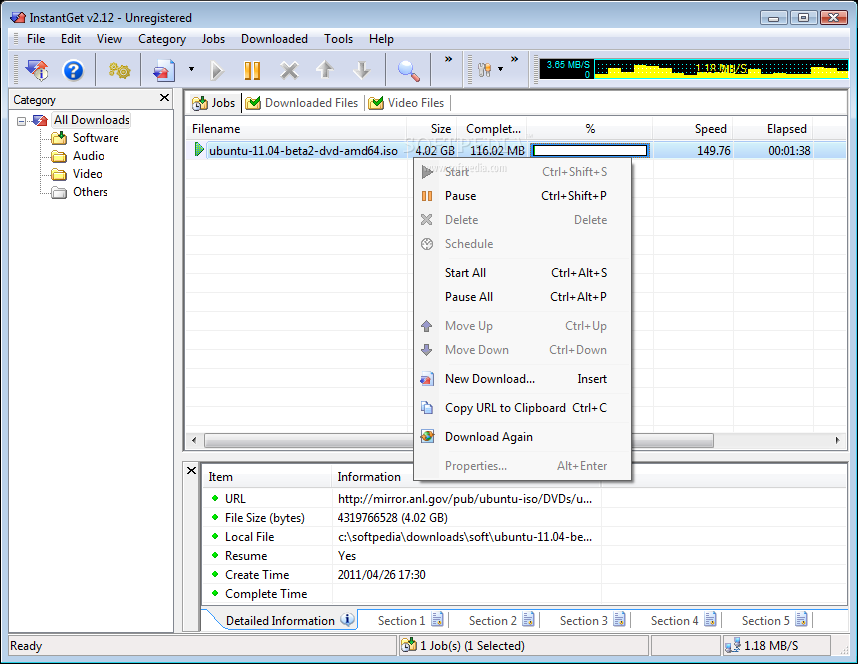Open the Help menu
This screenshot has height=664, width=858.
(381, 39)
